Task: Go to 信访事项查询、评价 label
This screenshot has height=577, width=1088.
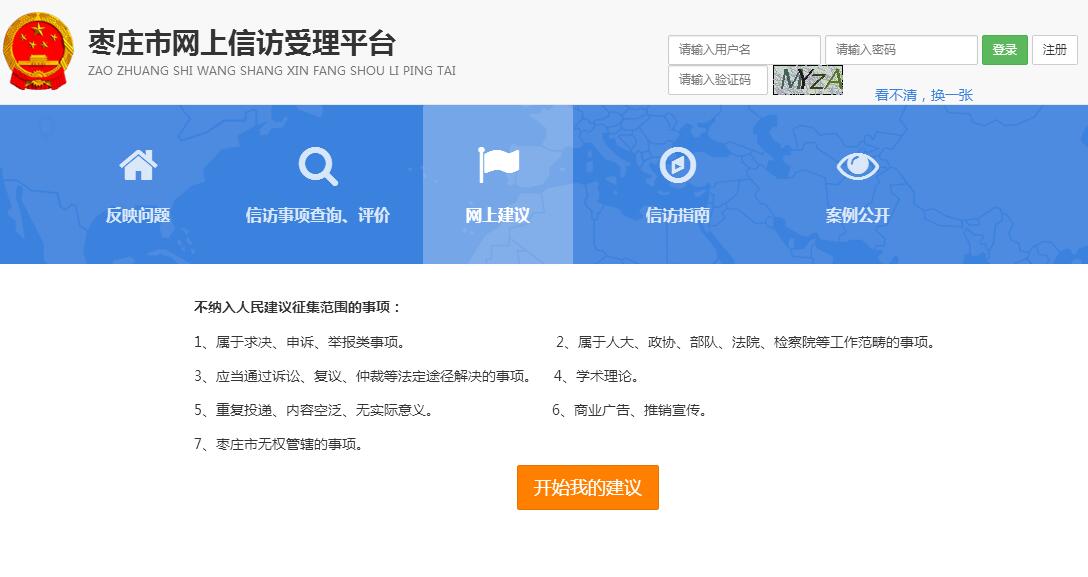Action: [318, 215]
